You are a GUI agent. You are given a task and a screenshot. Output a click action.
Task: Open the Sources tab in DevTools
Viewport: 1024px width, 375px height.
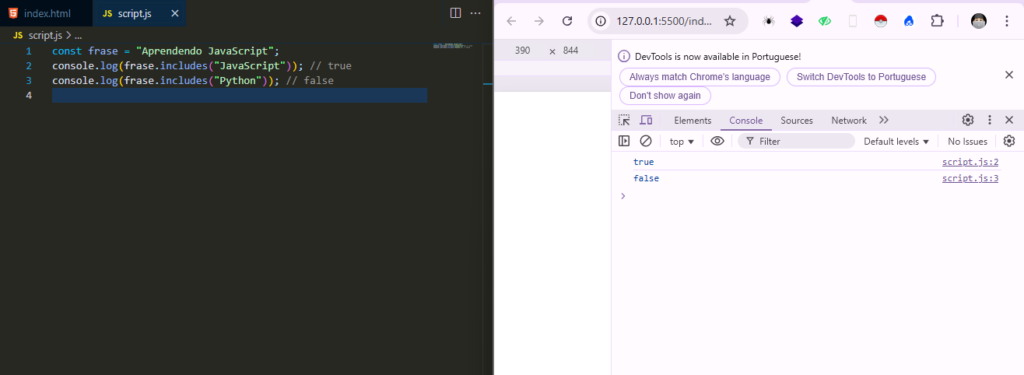point(797,120)
